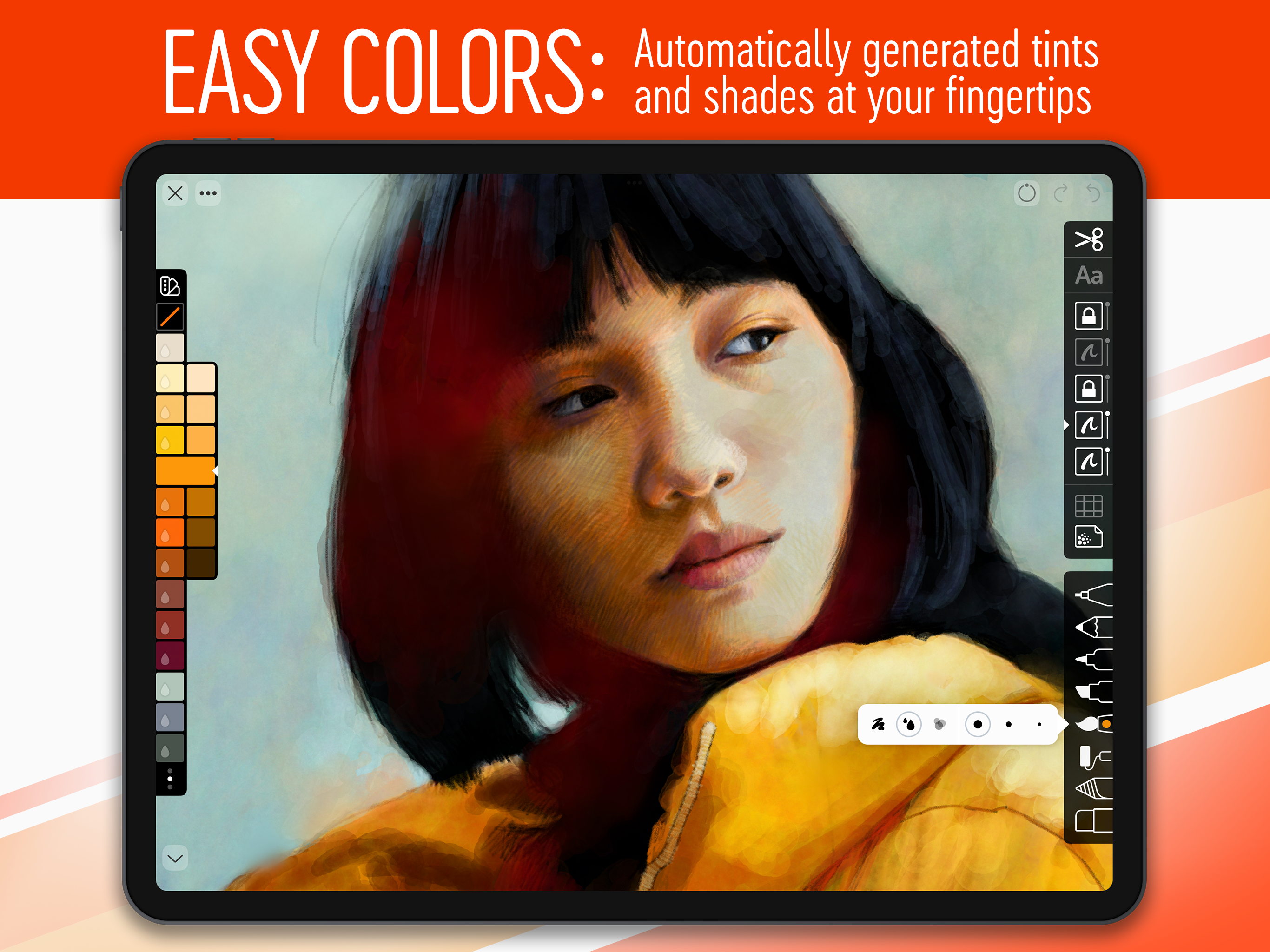This screenshot has height=952, width=1270.
Task: Expand the palette's vertical dots menu
Action: tap(170, 779)
